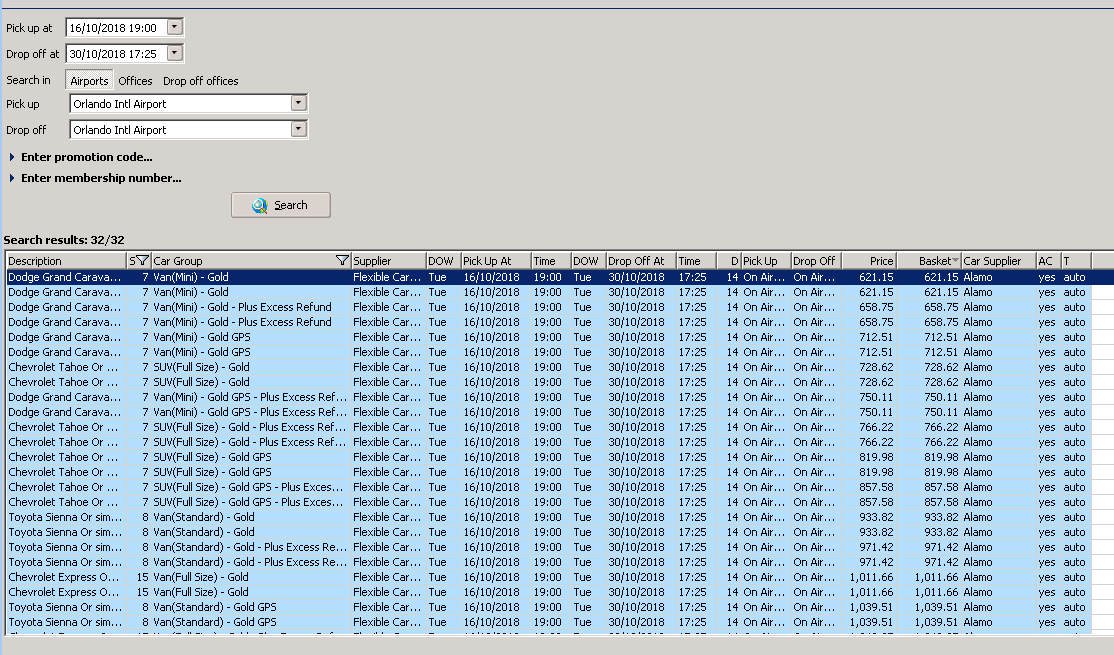Sort by Supplier column header

pyautogui.click(x=388, y=261)
